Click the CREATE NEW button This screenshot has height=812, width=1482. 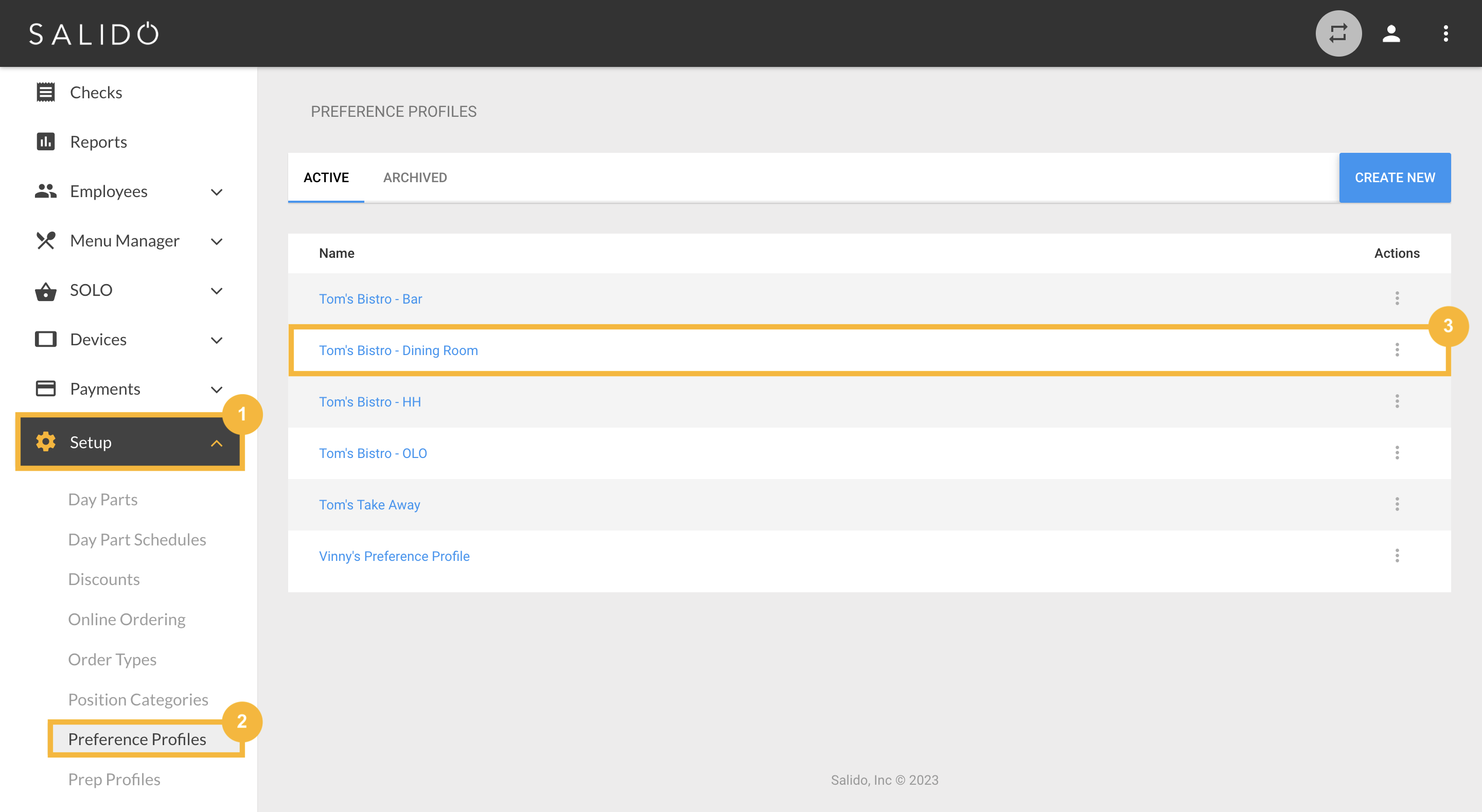pyautogui.click(x=1395, y=178)
